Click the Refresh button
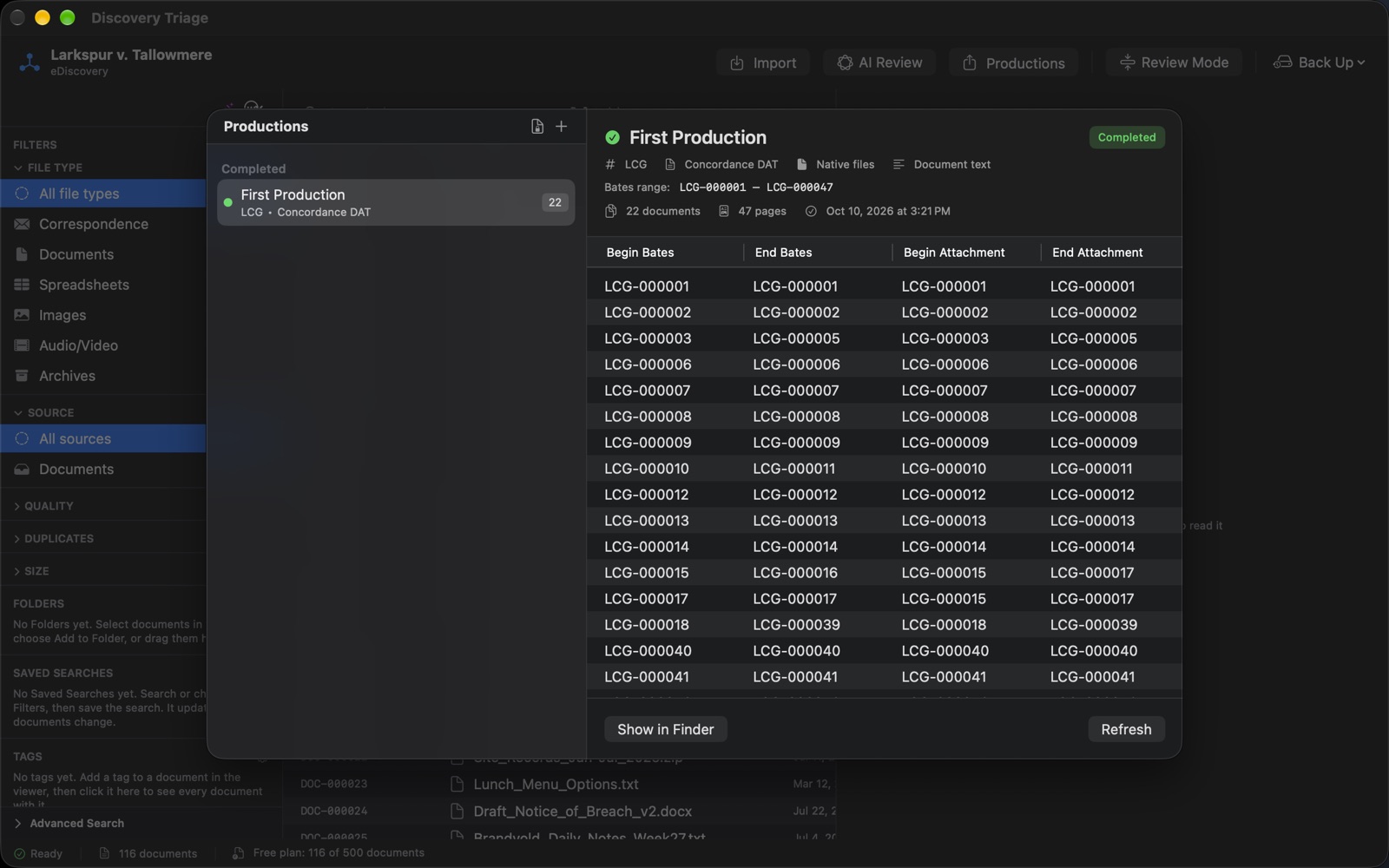 coord(1126,729)
